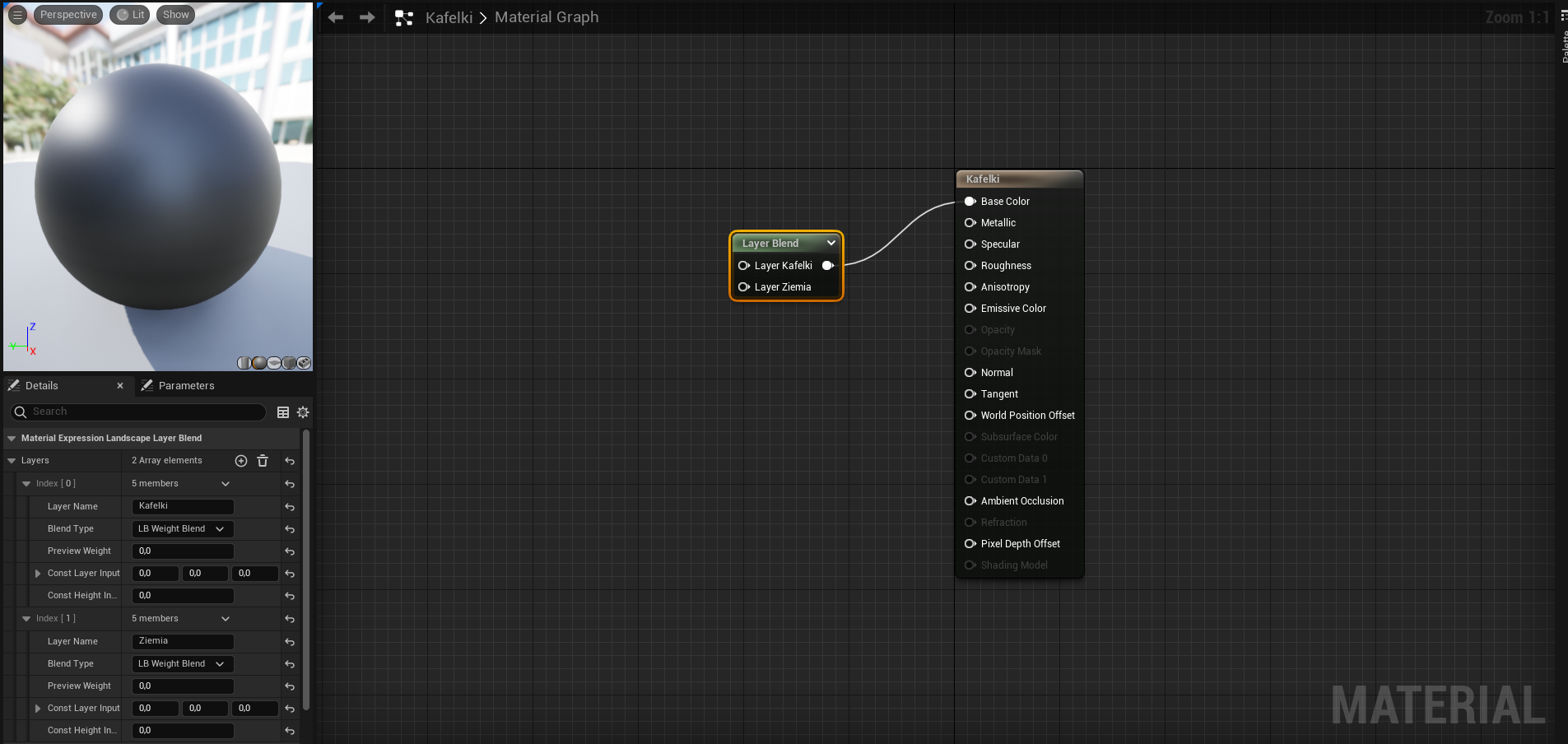Click the Kafelki breadcrumb in the graph header
This screenshot has width=1568, height=744.
point(449,16)
